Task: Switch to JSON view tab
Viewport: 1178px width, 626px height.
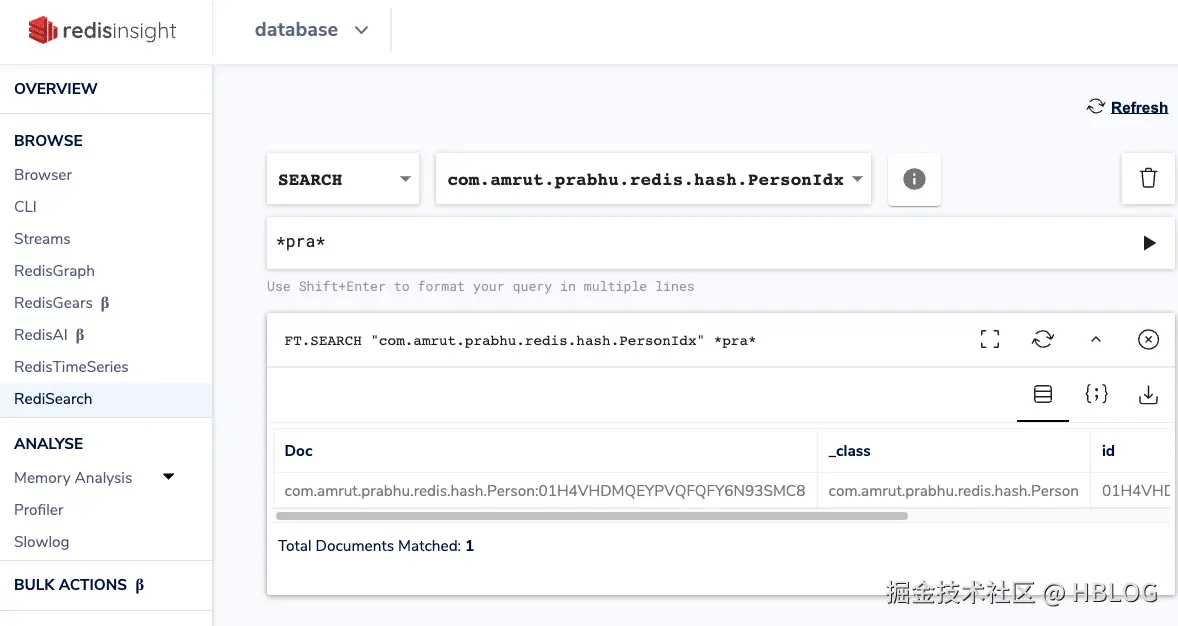Action: 1096,394
